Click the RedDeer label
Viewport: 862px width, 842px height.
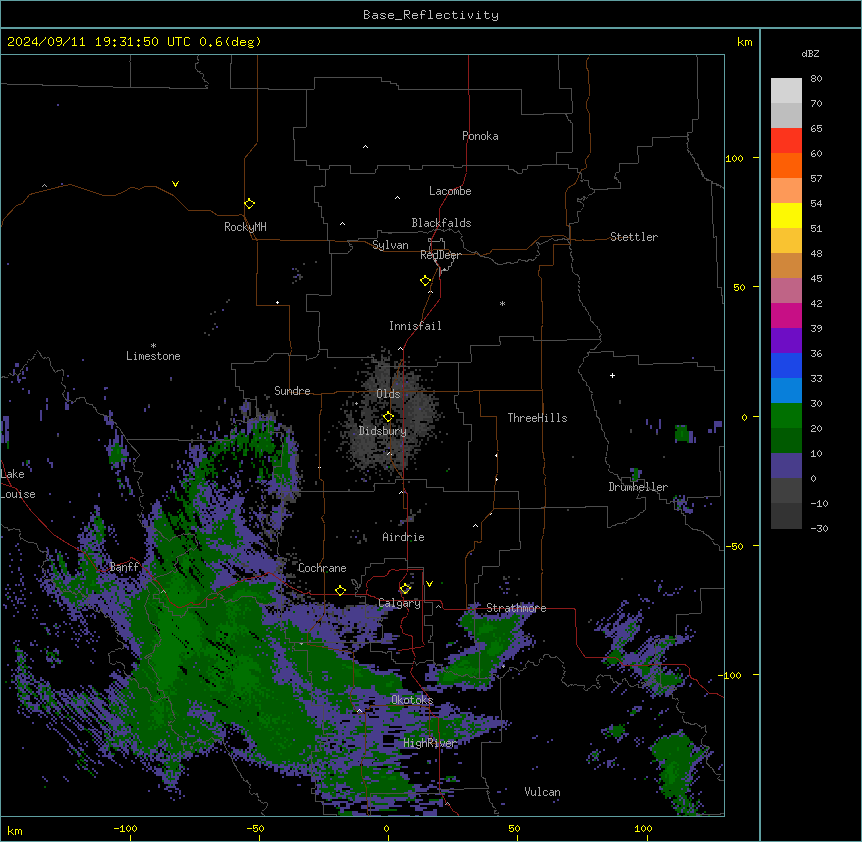(440, 255)
